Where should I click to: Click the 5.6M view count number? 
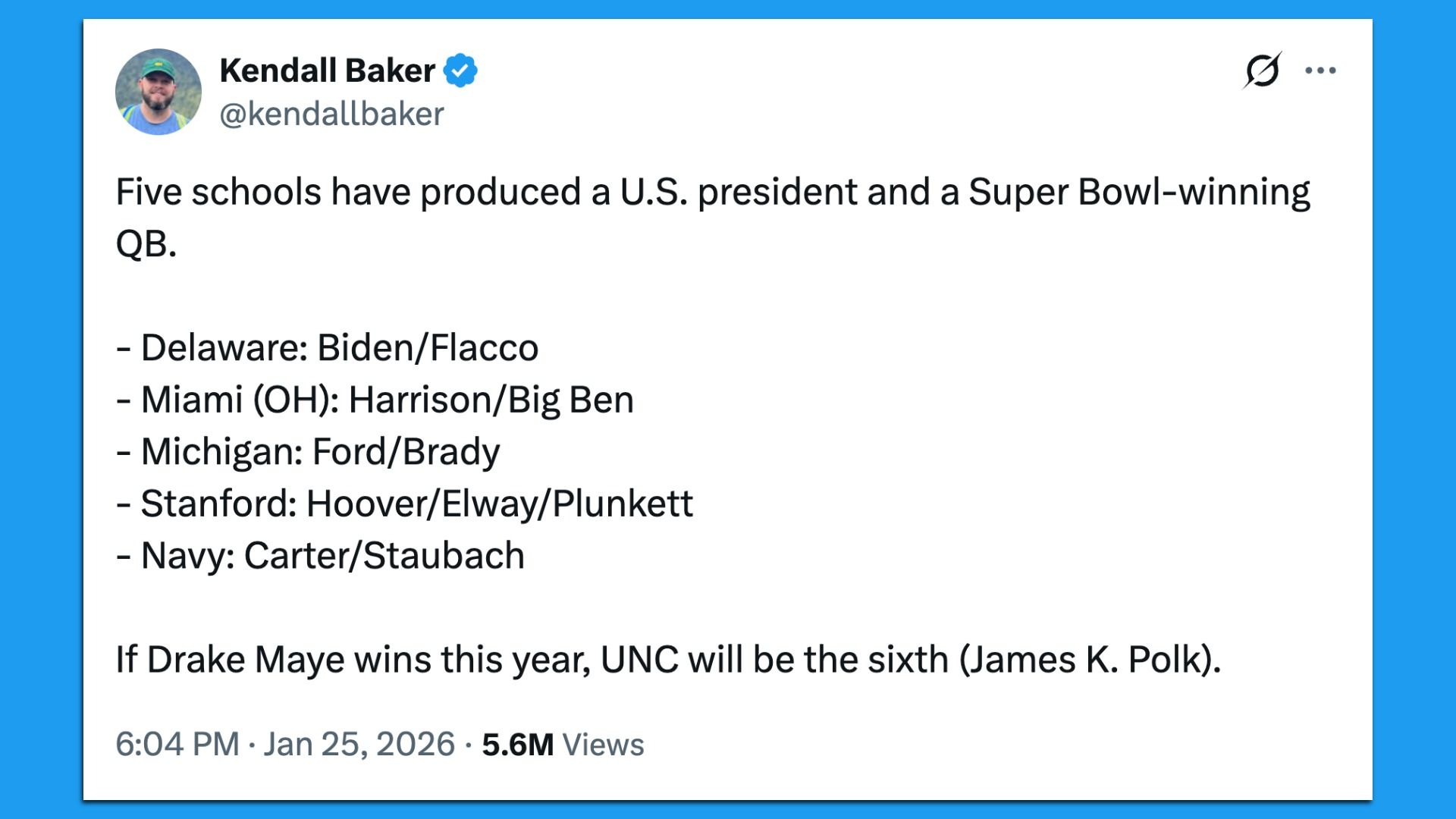coord(517,745)
